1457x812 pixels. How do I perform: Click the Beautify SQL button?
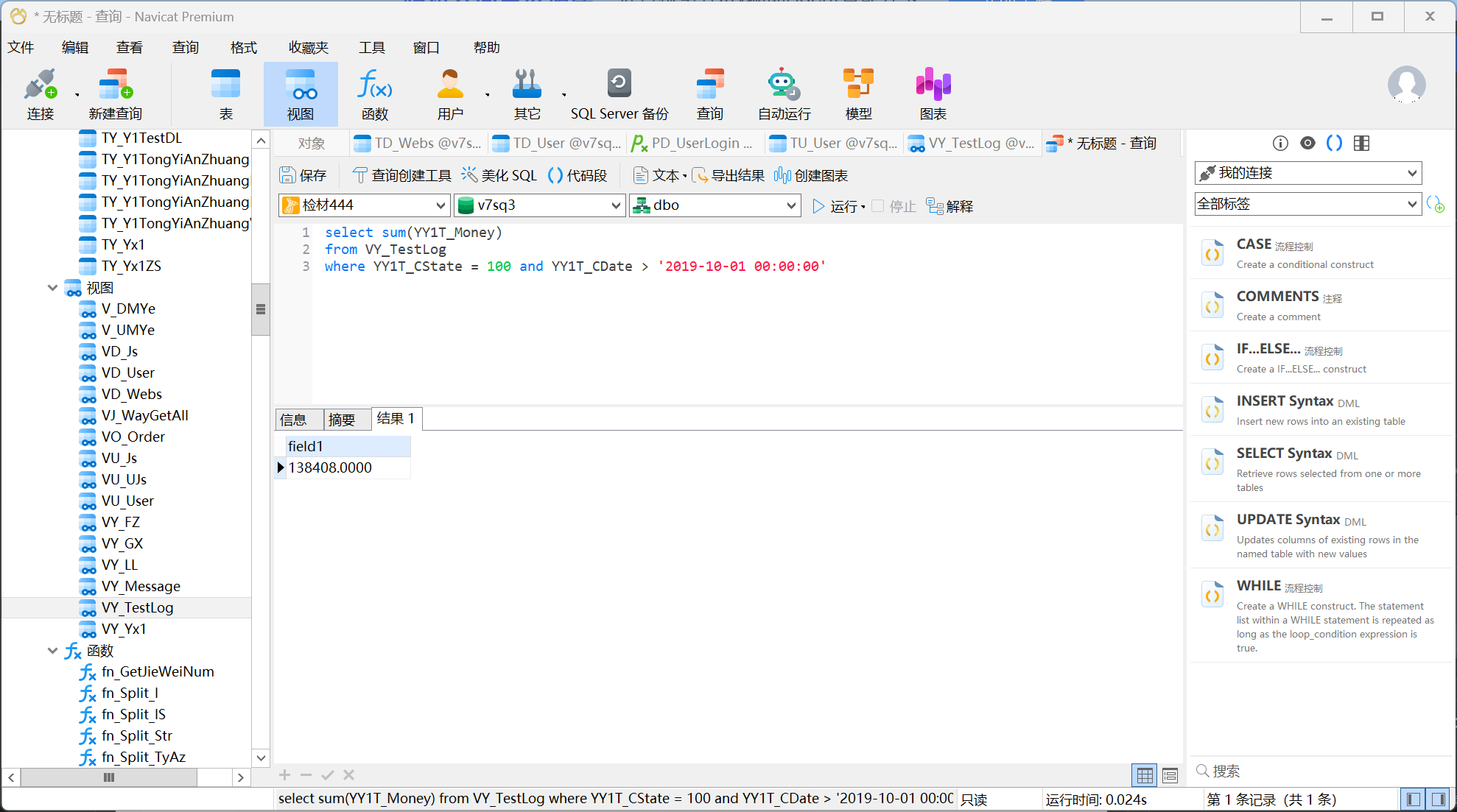click(499, 175)
